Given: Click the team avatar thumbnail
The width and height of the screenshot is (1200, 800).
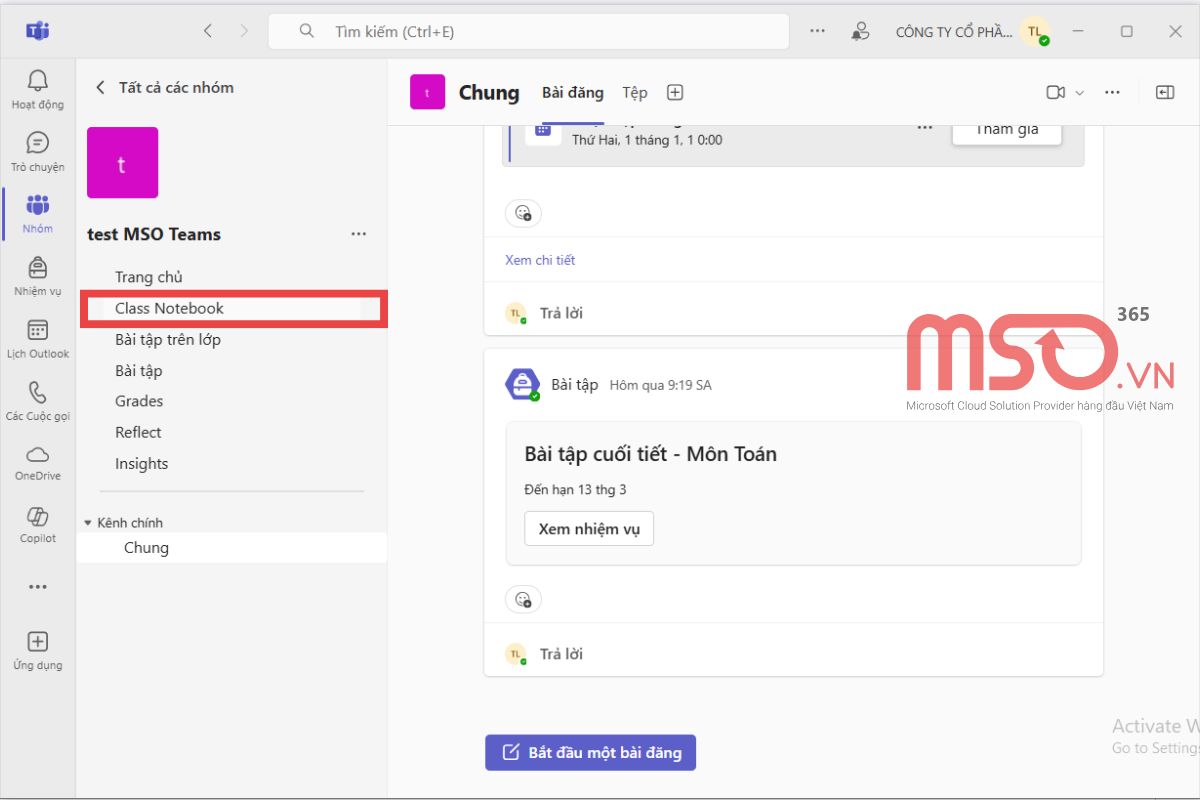Looking at the screenshot, I should pos(122,162).
